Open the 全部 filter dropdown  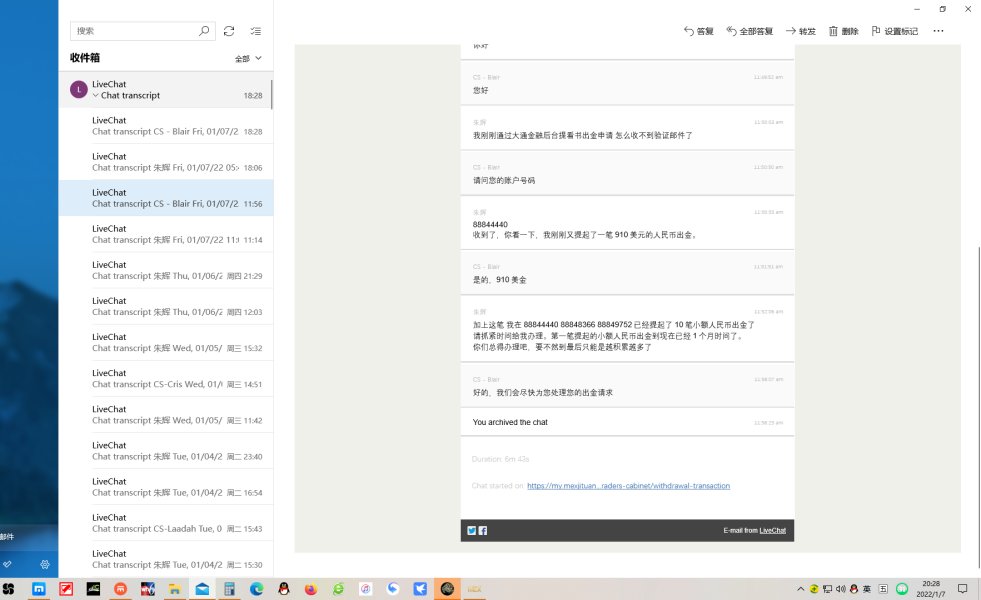(248, 58)
